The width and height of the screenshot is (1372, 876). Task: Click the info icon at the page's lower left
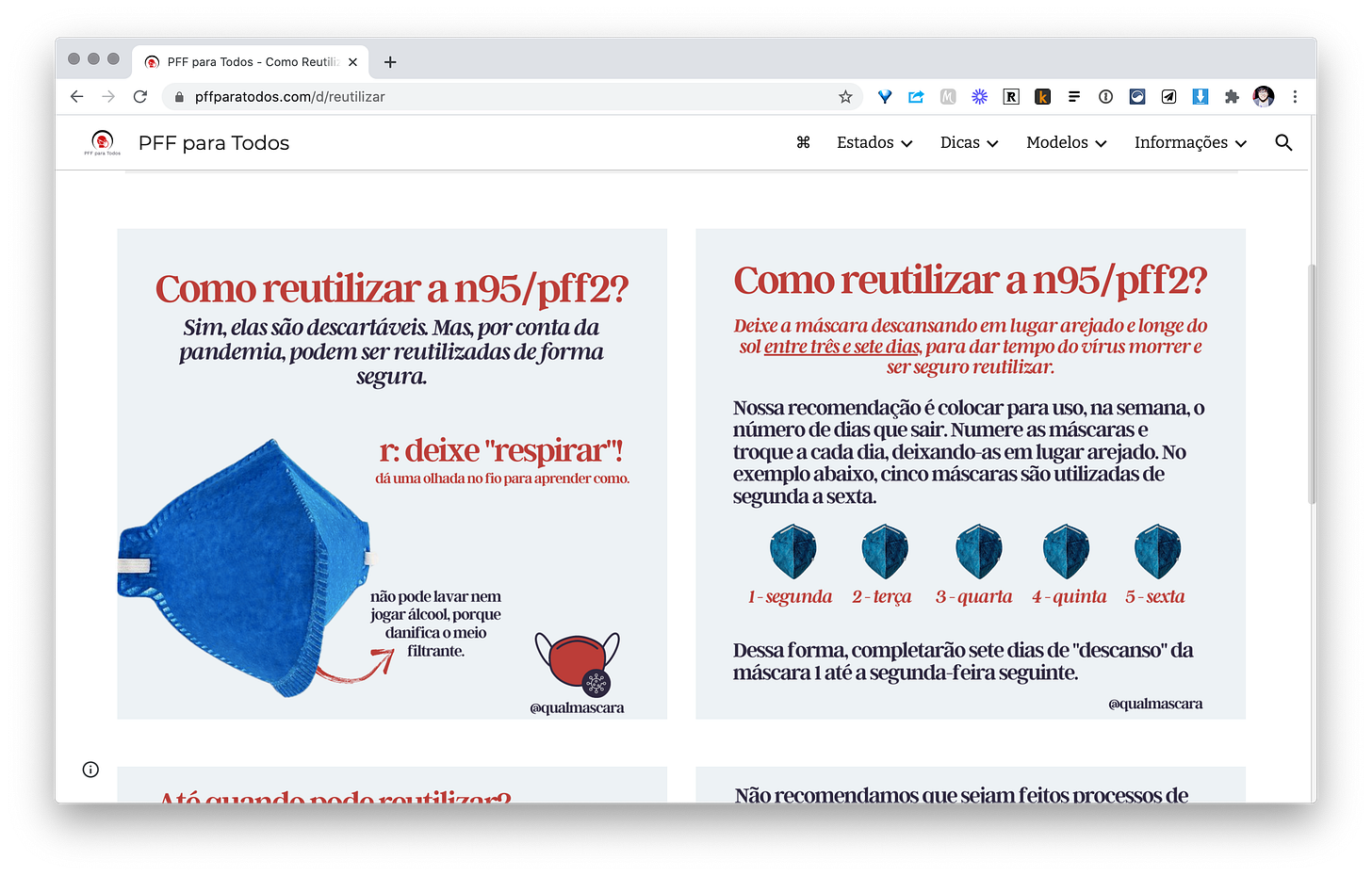point(90,770)
